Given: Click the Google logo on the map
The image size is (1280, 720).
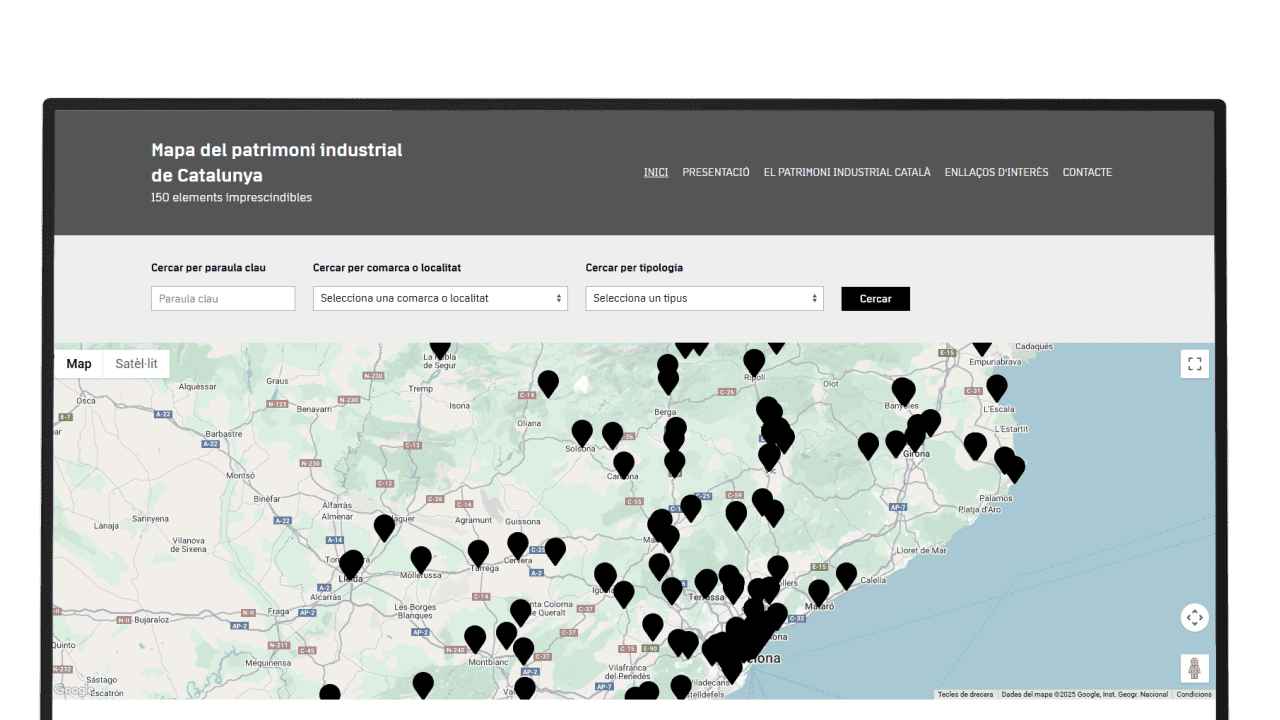Looking at the screenshot, I should (72, 690).
